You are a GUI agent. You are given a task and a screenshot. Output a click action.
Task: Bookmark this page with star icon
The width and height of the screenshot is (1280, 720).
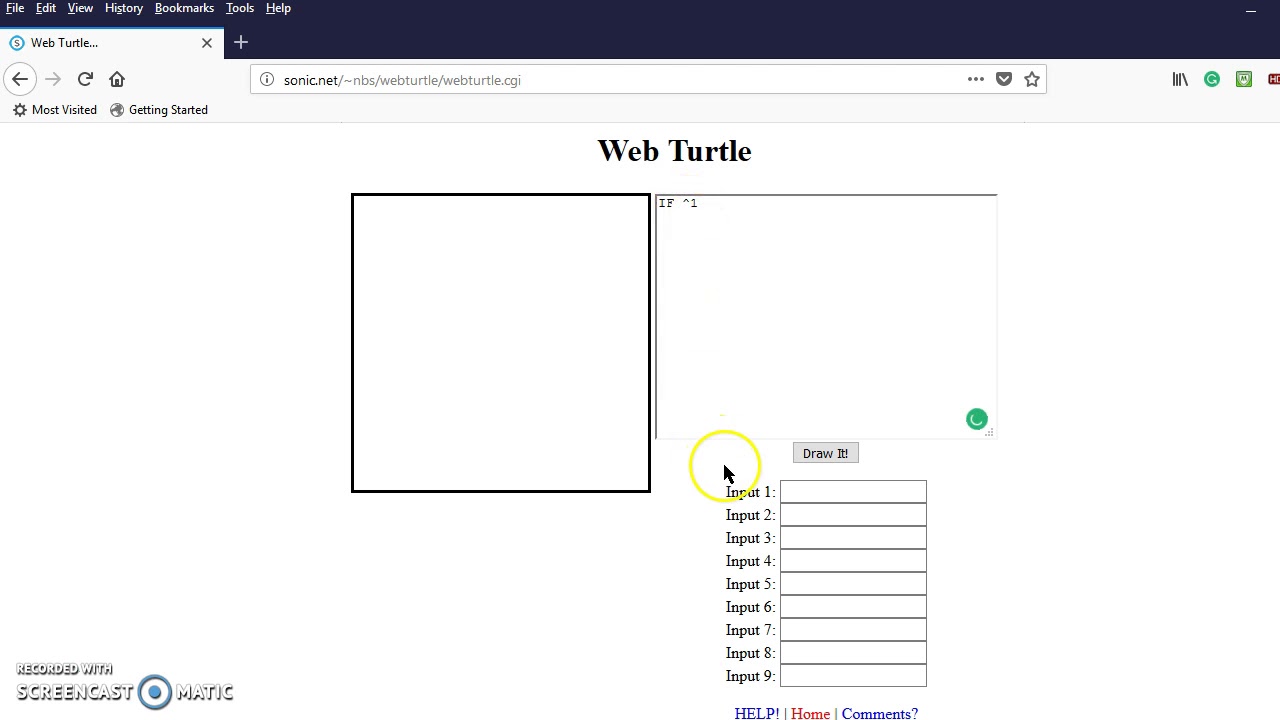click(1032, 79)
